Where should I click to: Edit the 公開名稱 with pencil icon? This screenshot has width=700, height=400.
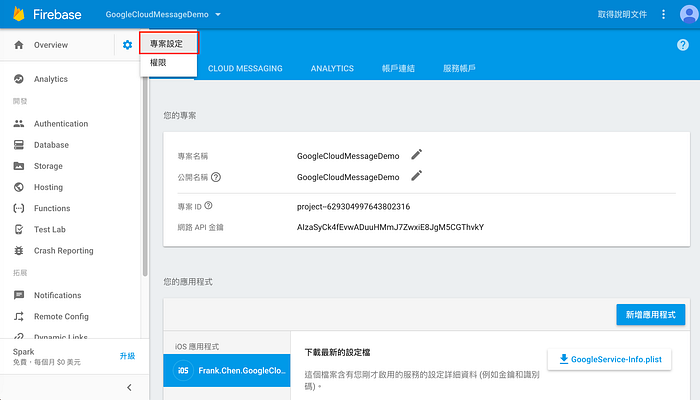click(417, 175)
